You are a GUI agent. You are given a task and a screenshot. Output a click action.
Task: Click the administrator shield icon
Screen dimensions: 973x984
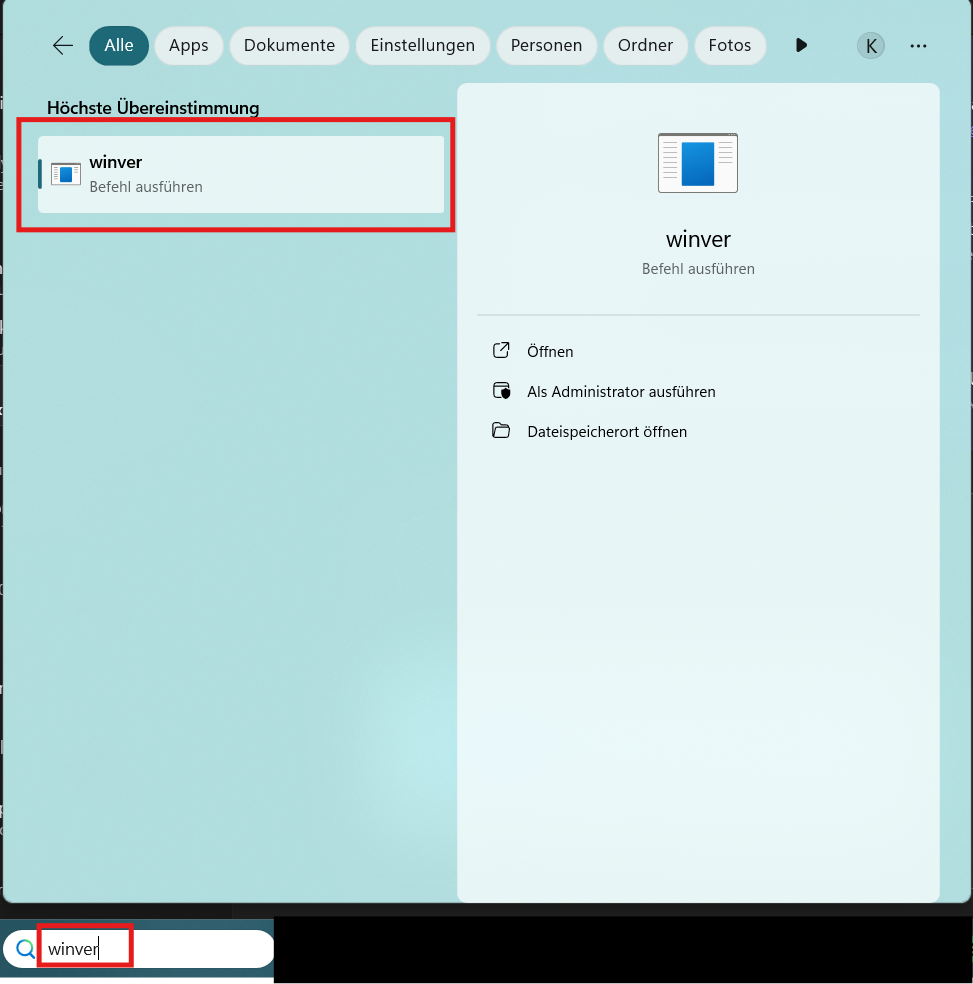click(501, 390)
